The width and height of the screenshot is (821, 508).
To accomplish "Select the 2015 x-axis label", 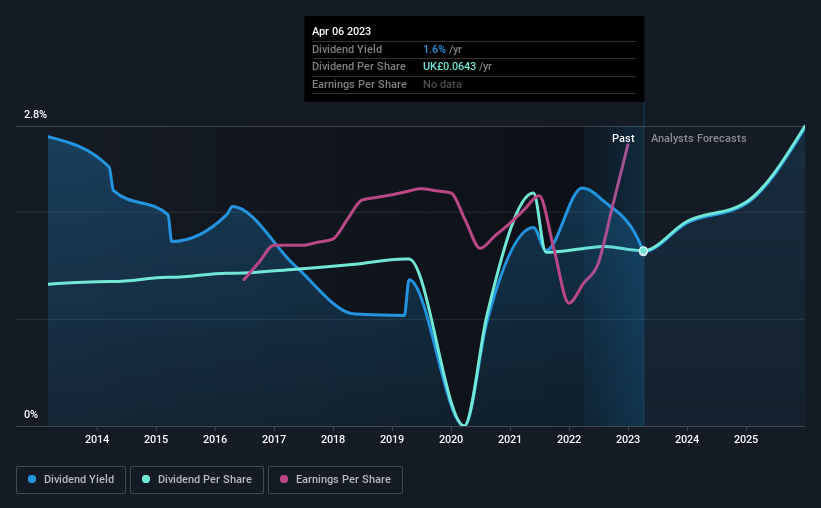I will click(x=156, y=439).
